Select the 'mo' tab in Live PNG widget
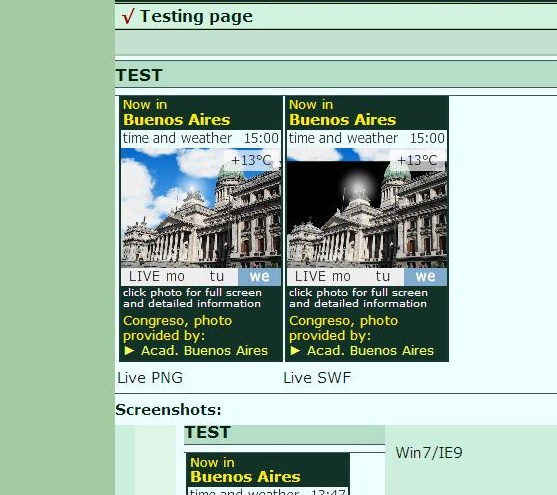 (x=175, y=276)
